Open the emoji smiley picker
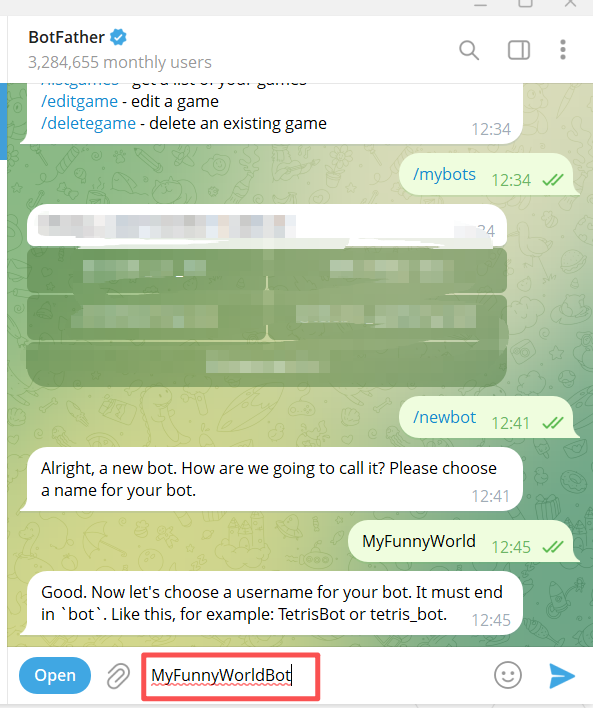This screenshot has width=593, height=708. (x=508, y=675)
